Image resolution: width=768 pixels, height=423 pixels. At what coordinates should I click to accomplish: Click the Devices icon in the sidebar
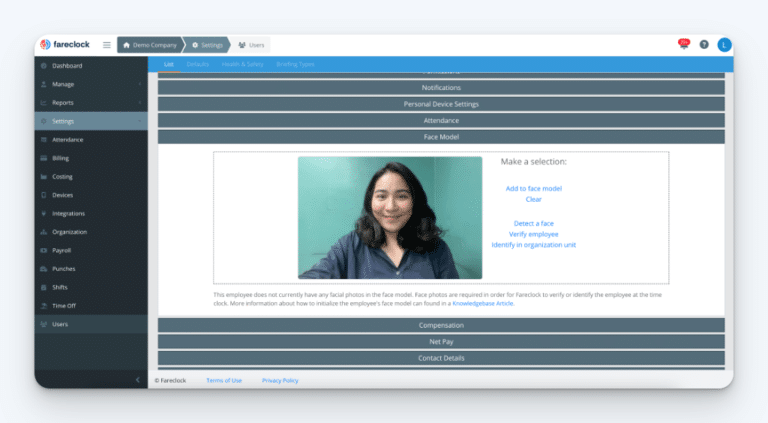[43, 195]
